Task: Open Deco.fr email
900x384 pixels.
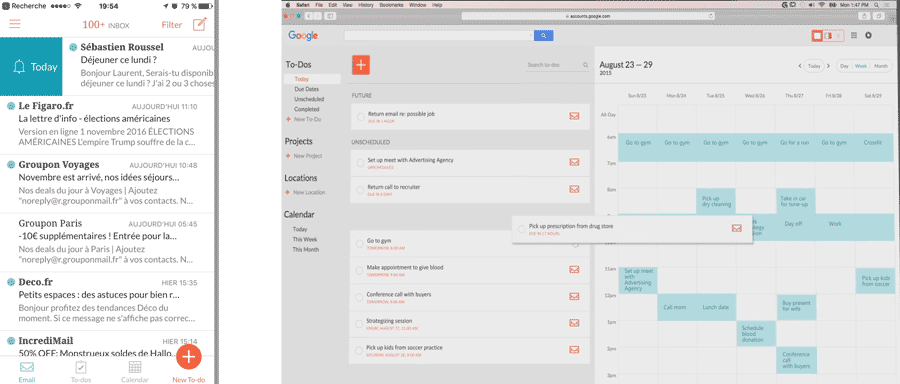Action: (x=107, y=300)
